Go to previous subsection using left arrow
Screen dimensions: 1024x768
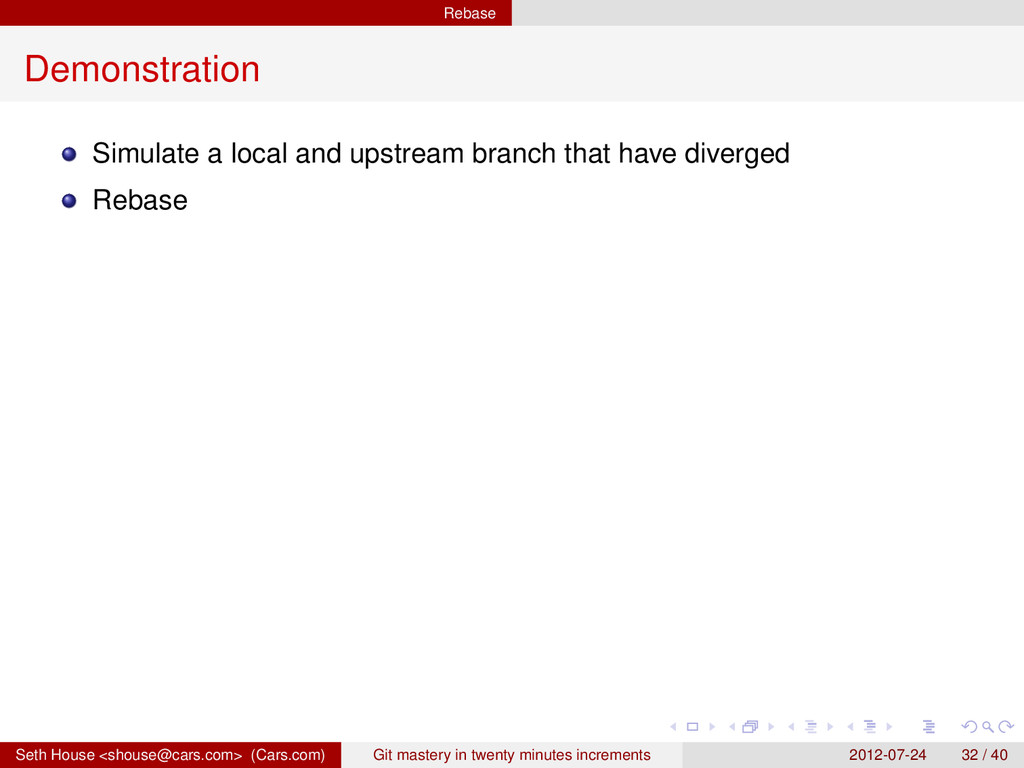coord(792,727)
